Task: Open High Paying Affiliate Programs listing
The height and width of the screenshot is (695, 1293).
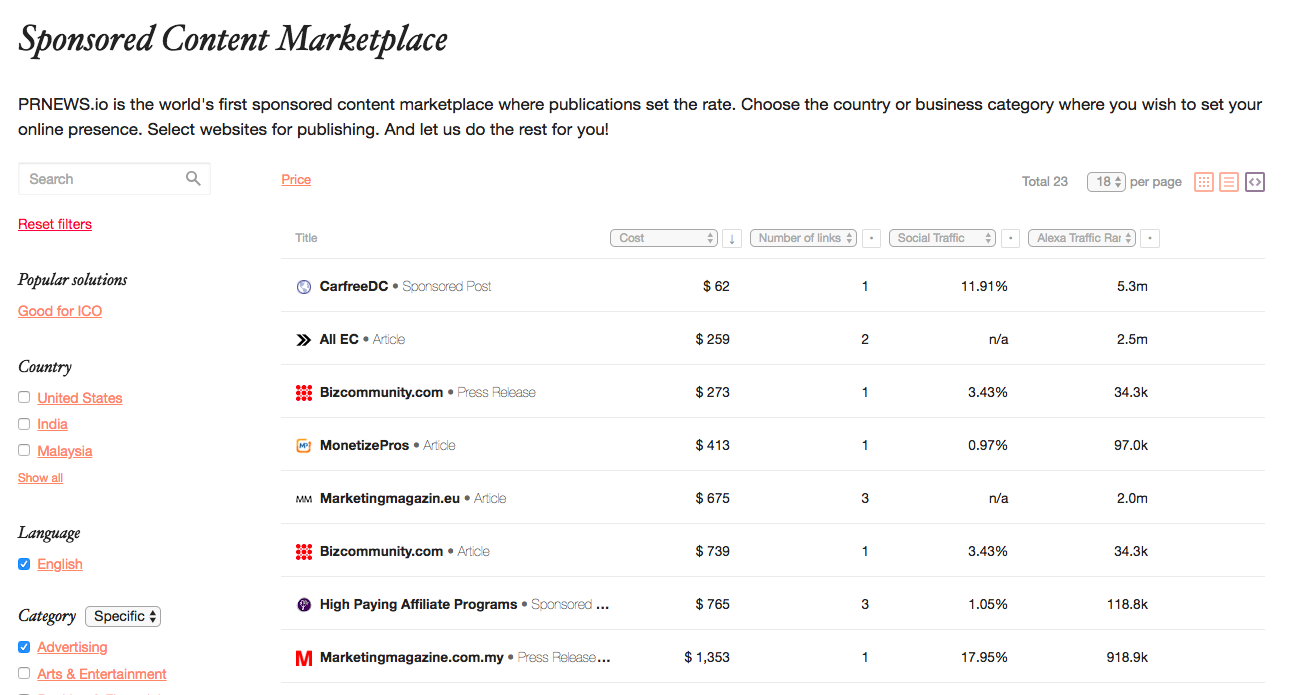Action: point(465,604)
